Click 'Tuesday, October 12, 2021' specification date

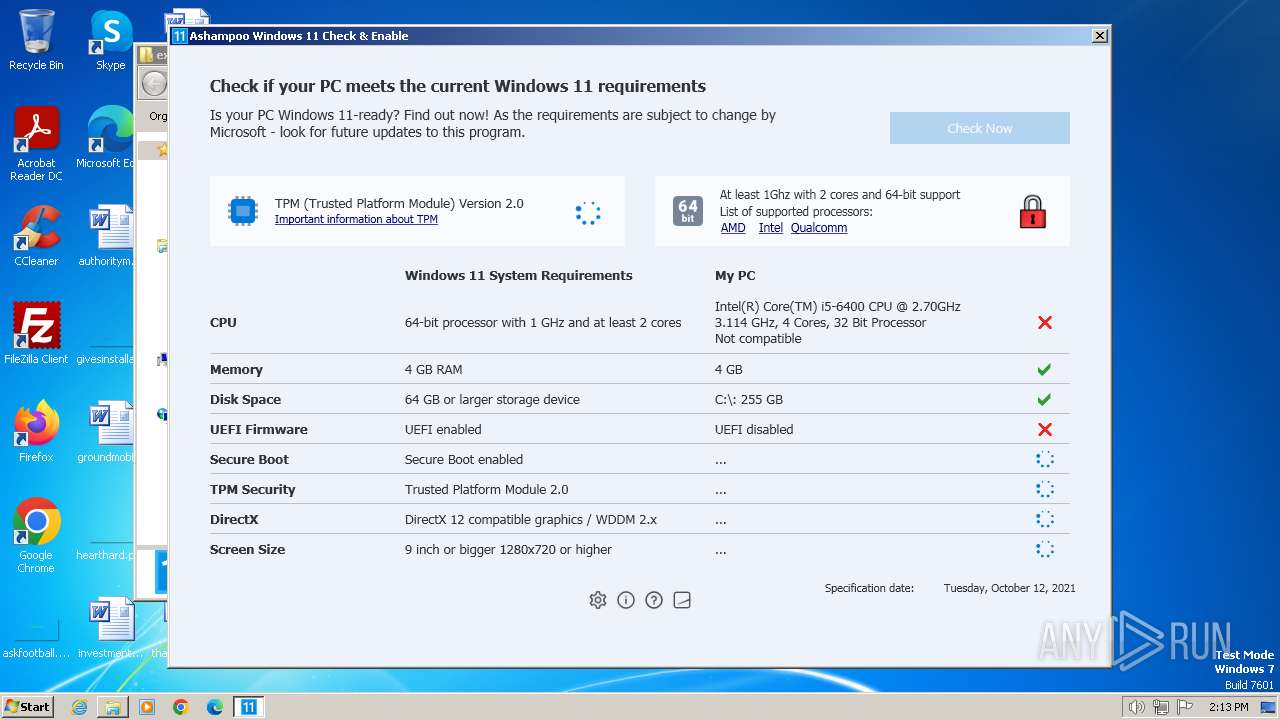coord(1010,588)
